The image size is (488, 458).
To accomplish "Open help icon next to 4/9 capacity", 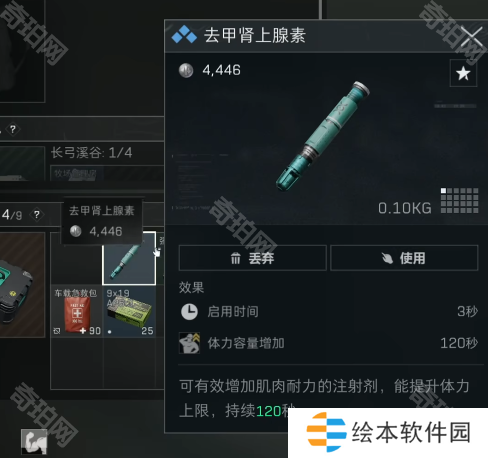I will [x=37, y=215].
